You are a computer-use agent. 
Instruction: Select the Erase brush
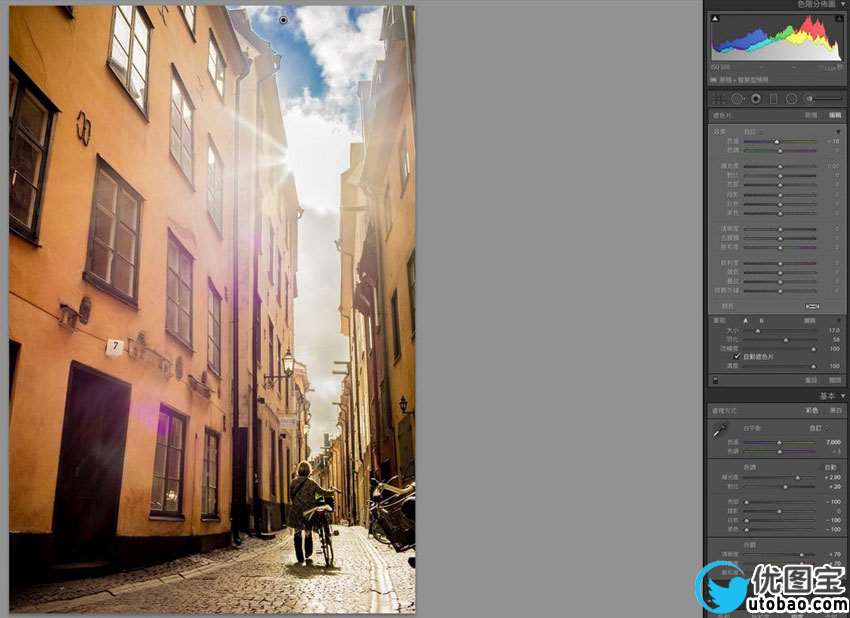[809, 321]
